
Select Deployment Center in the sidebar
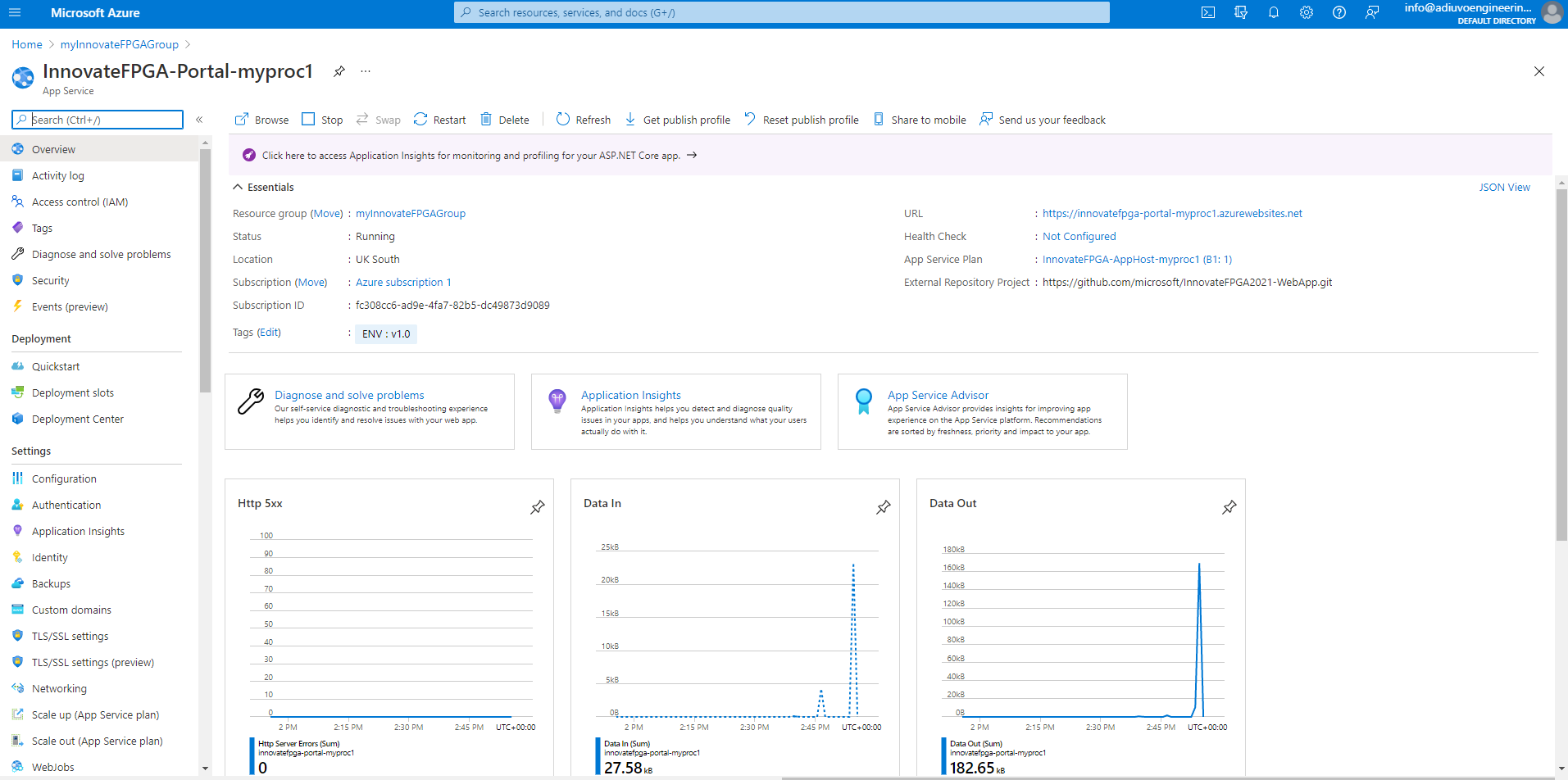pyautogui.click(x=77, y=419)
